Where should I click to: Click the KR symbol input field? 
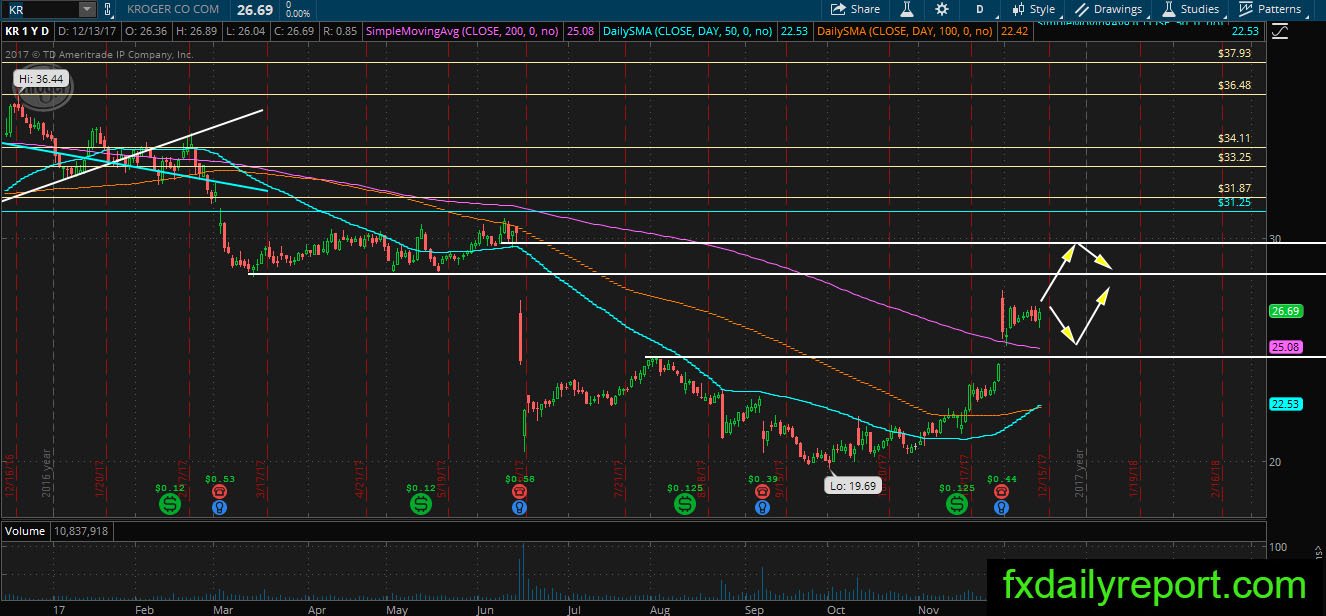40,9
